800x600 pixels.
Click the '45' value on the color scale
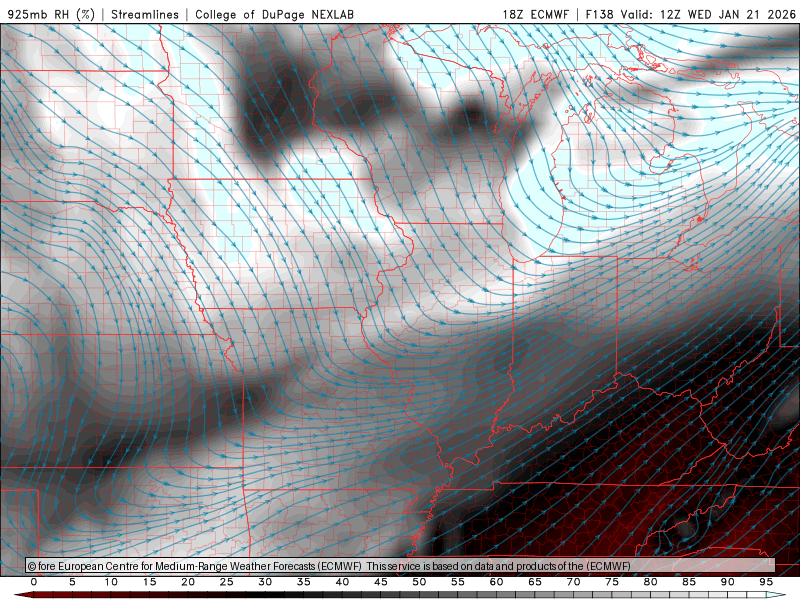click(381, 582)
